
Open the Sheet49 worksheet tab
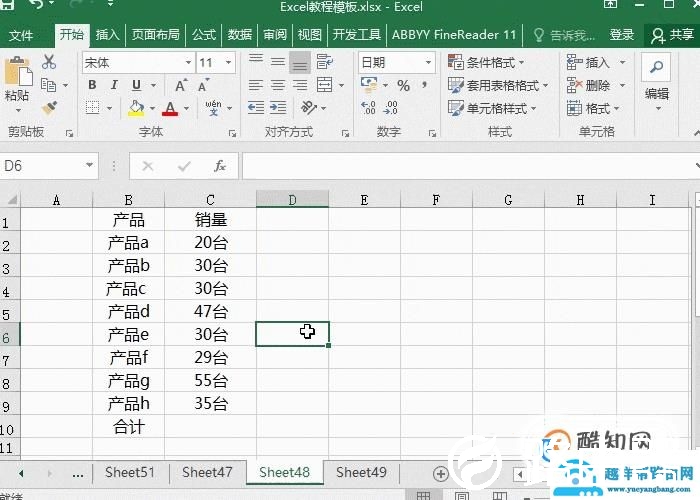[361, 472]
